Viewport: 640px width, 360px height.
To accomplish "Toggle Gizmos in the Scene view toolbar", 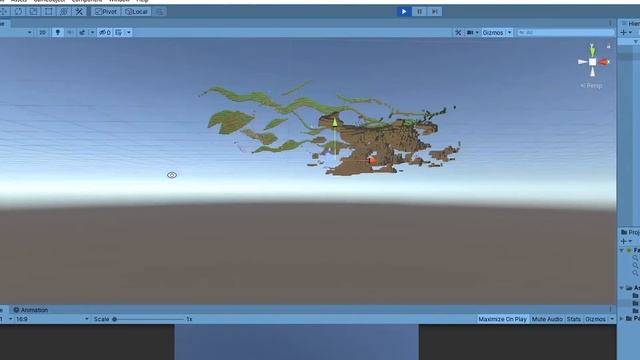I will (x=493, y=32).
